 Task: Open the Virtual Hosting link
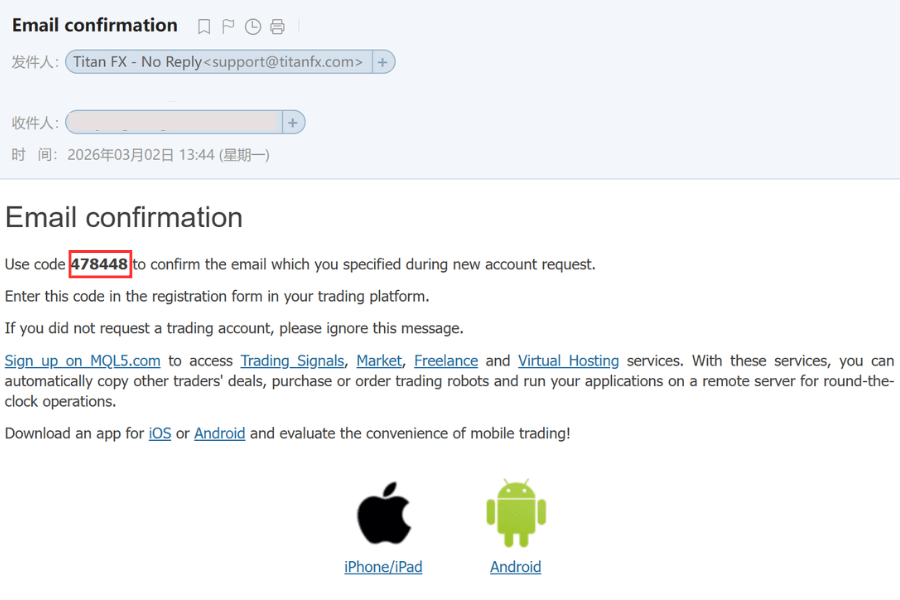(x=568, y=361)
